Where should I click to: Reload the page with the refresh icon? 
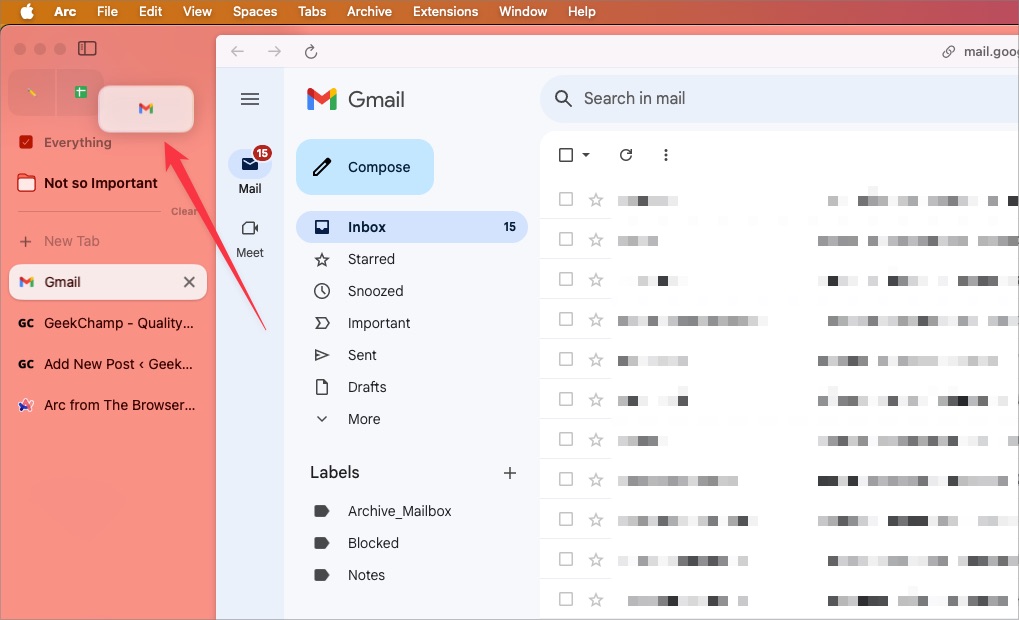pos(311,52)
